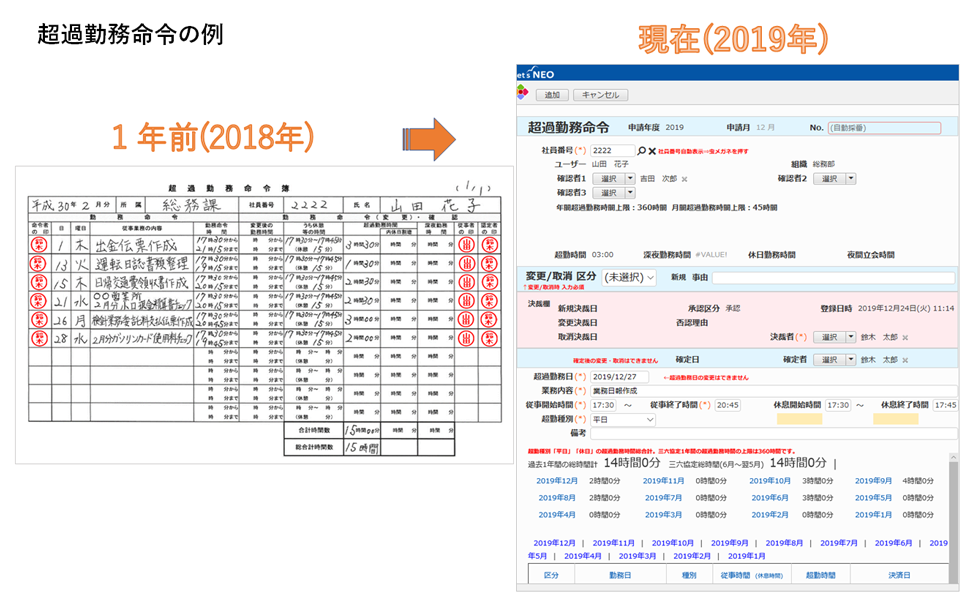Open the 2019年9月 link beside 4時間0分
Image resolution: width=973 pixels, height=600 pixels.
click(872, 481)
